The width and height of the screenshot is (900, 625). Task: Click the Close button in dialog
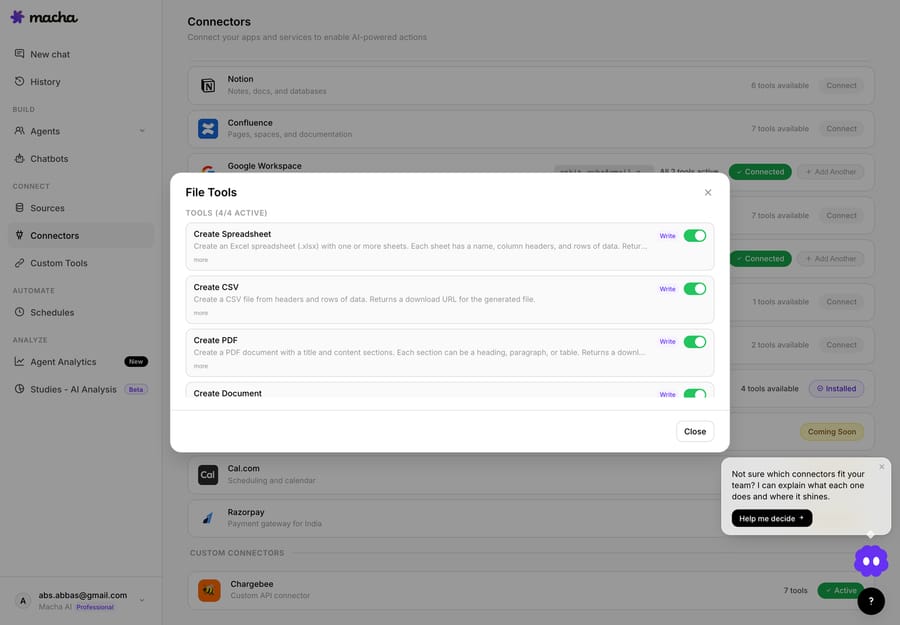[695, 432]
